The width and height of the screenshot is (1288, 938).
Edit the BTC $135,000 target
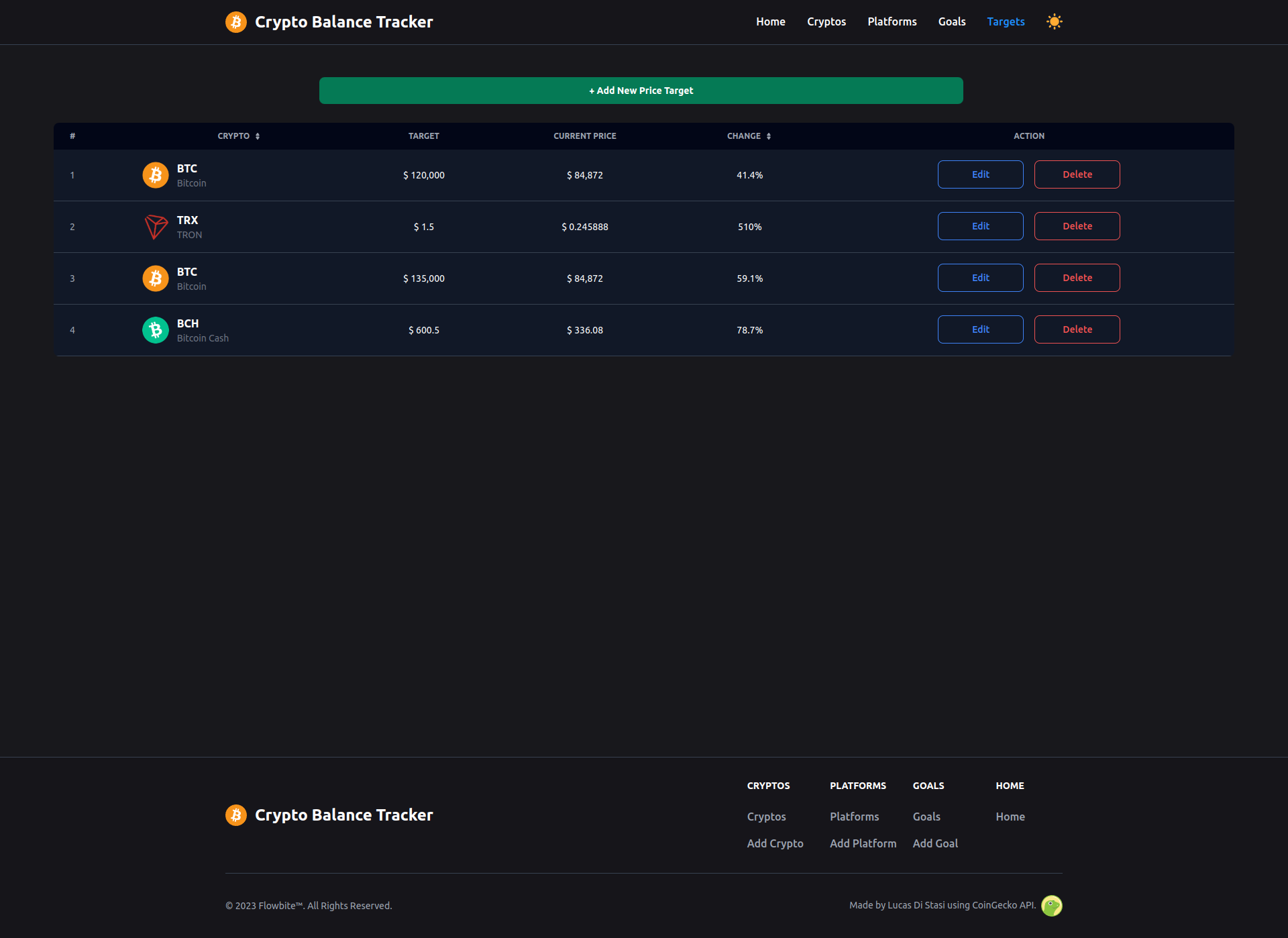pos(981,278)
